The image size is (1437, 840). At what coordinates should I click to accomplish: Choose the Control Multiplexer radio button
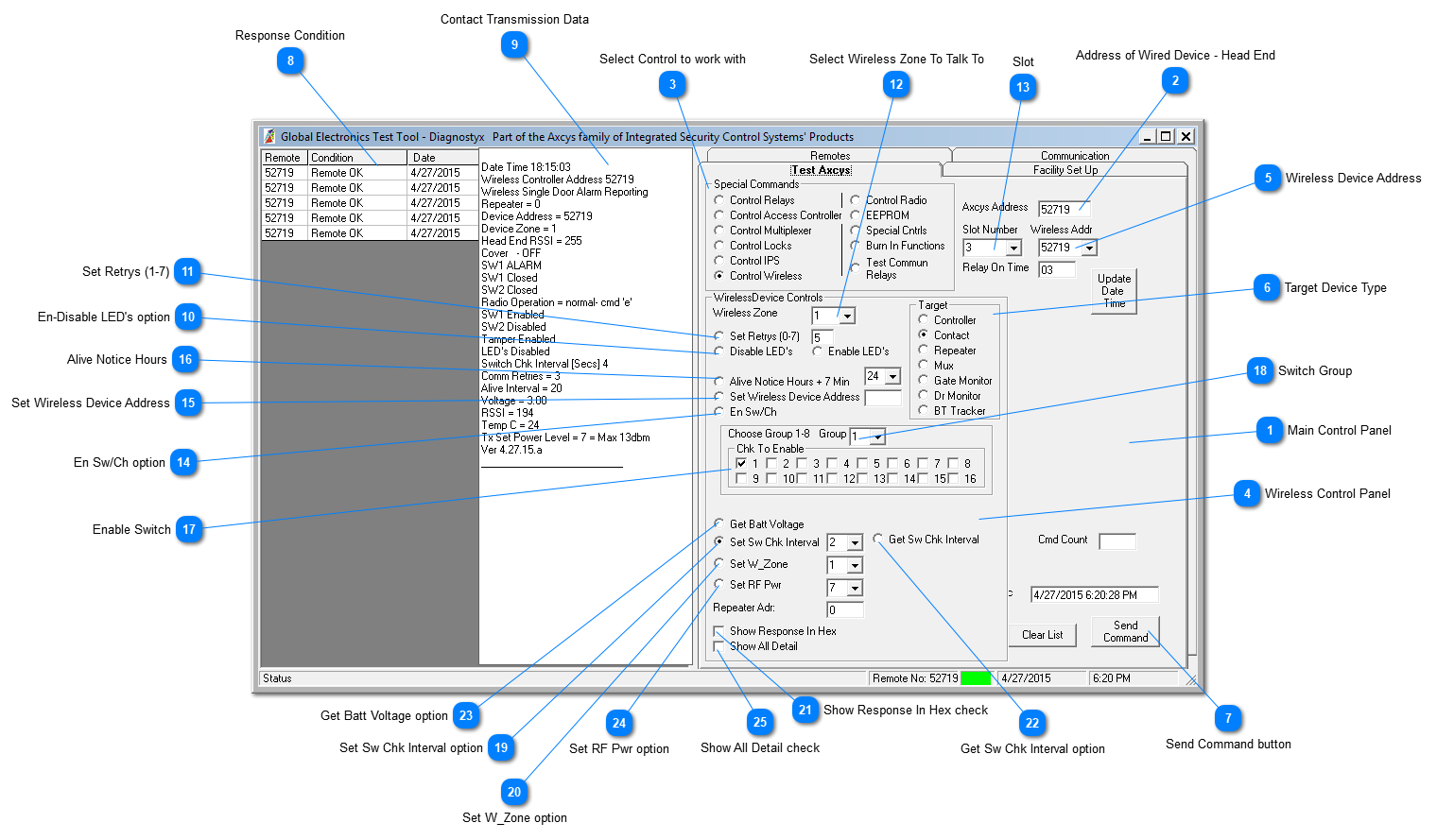click(x=719, y=231)
